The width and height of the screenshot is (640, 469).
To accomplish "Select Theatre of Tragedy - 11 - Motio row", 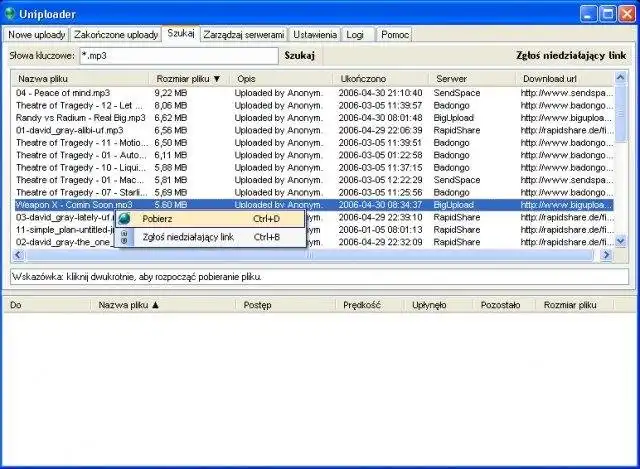I will tap(314, 143).
